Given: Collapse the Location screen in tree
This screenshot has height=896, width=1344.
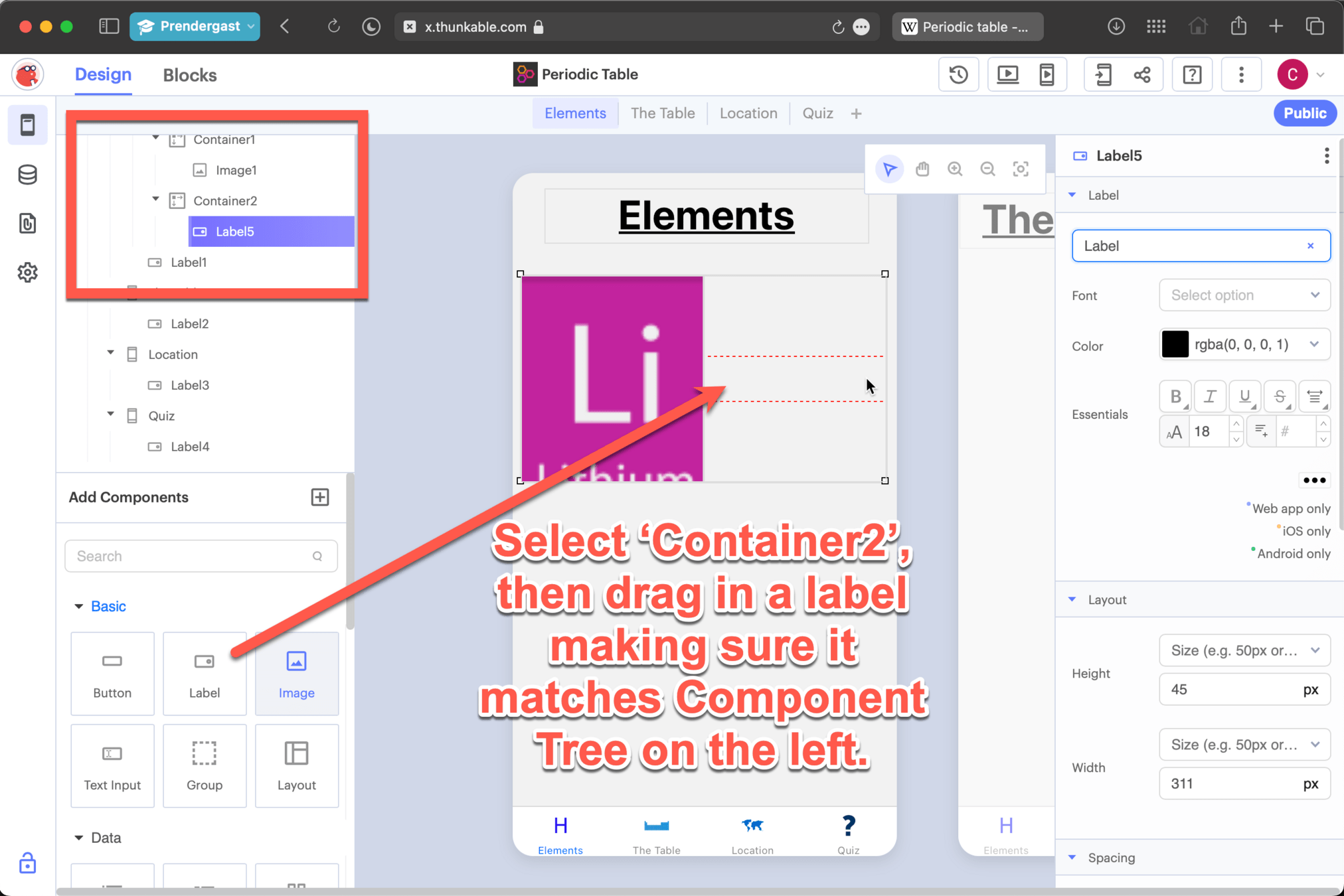Looking at the screenshot, I should pos(110,354).
